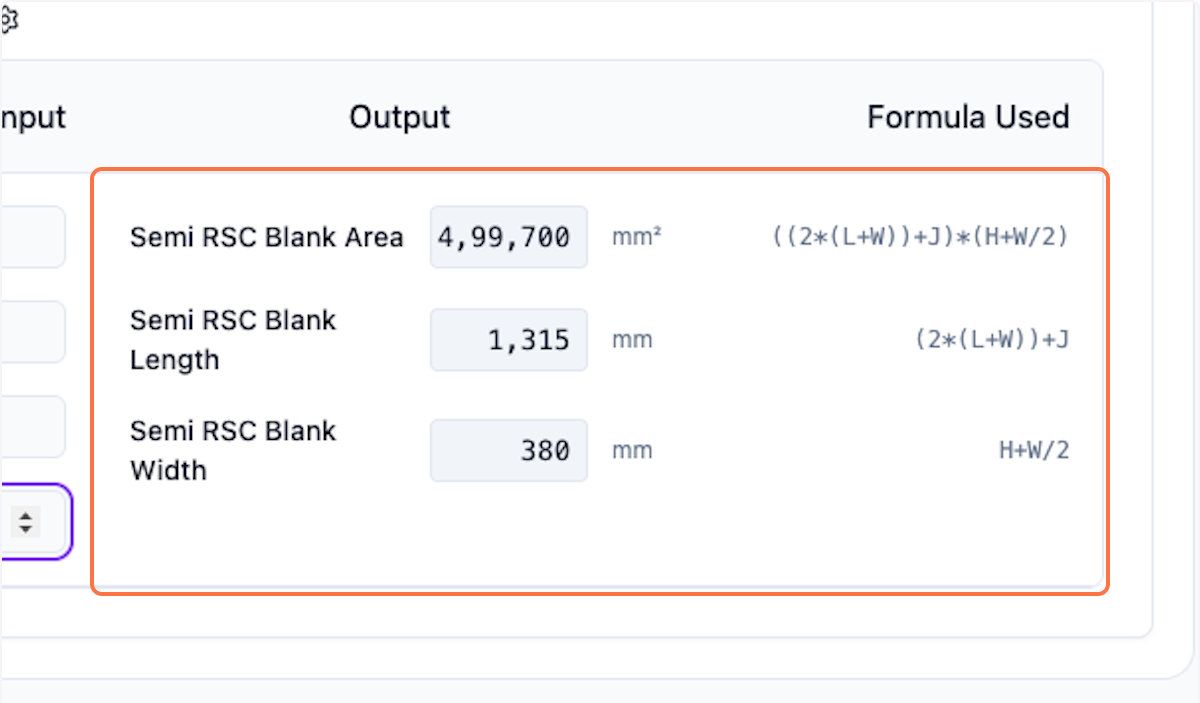
Task: Click the blank area formula ((2*(L+W))+J)*(H+W/2)
Action: (920, 237)
